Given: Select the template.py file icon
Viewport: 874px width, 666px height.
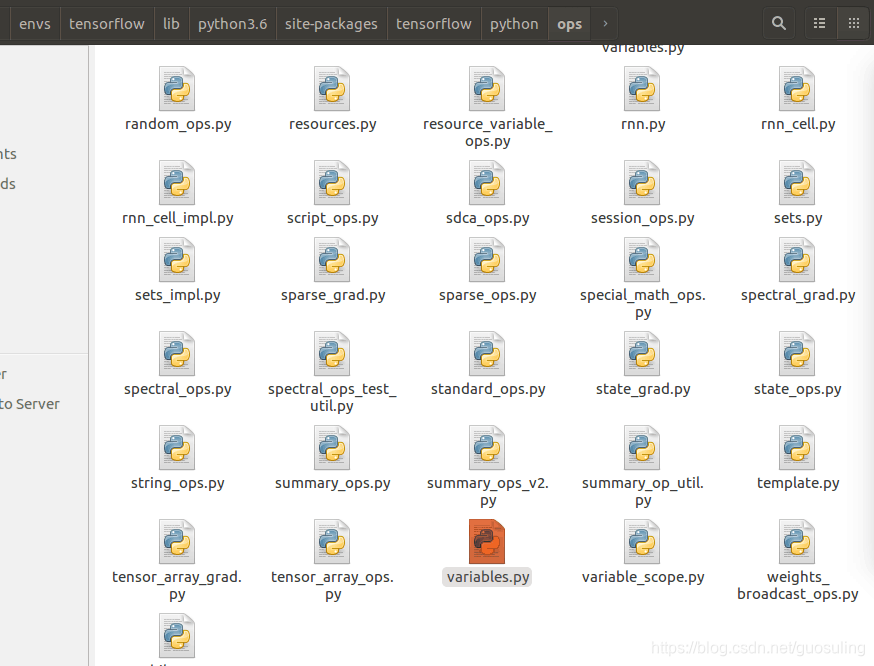Looking at the screenshot, I should (x=797, y=448).
